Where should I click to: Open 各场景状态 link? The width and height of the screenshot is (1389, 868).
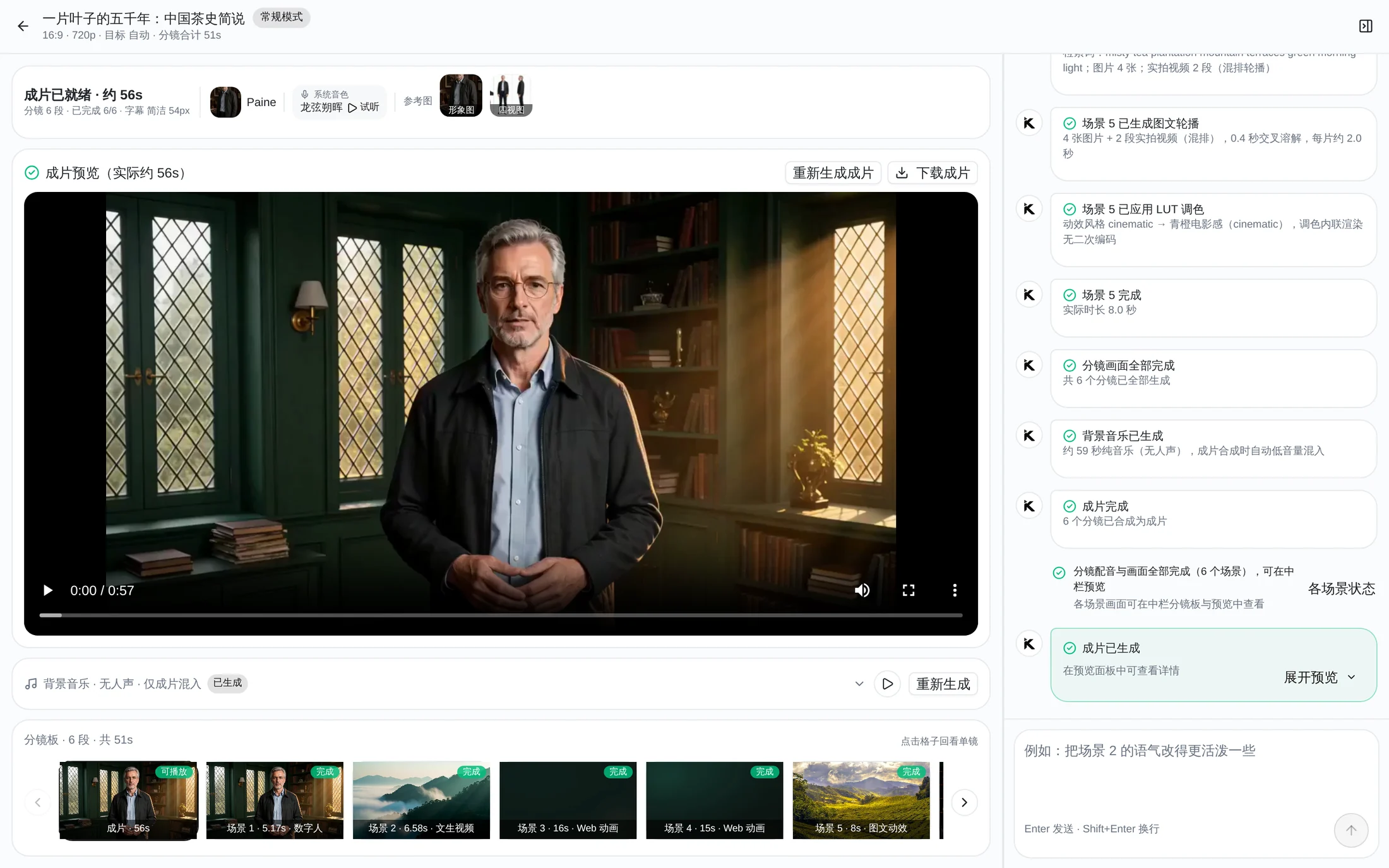coord(1341,589)
